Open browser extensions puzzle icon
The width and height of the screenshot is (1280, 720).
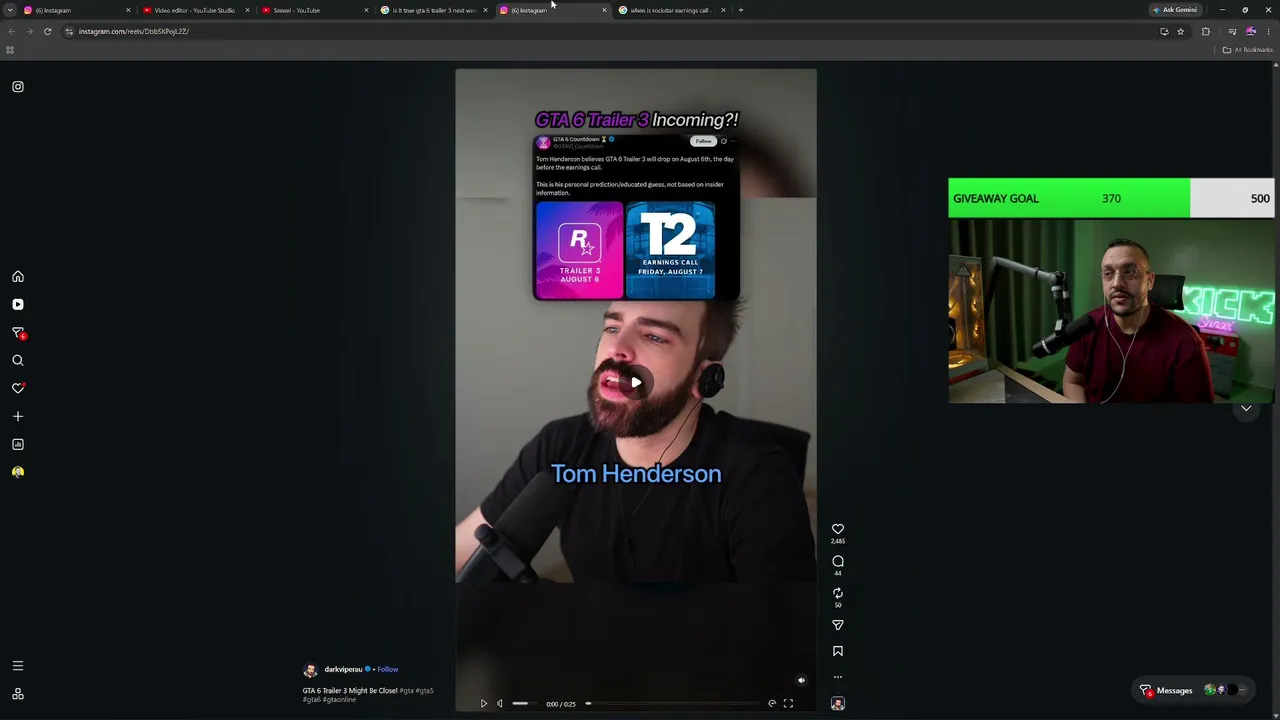tap(1206, 31)
